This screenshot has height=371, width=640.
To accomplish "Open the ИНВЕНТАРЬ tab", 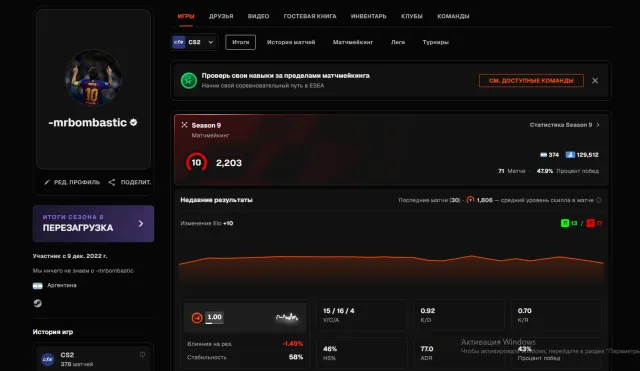I will [x=369, y=16].
